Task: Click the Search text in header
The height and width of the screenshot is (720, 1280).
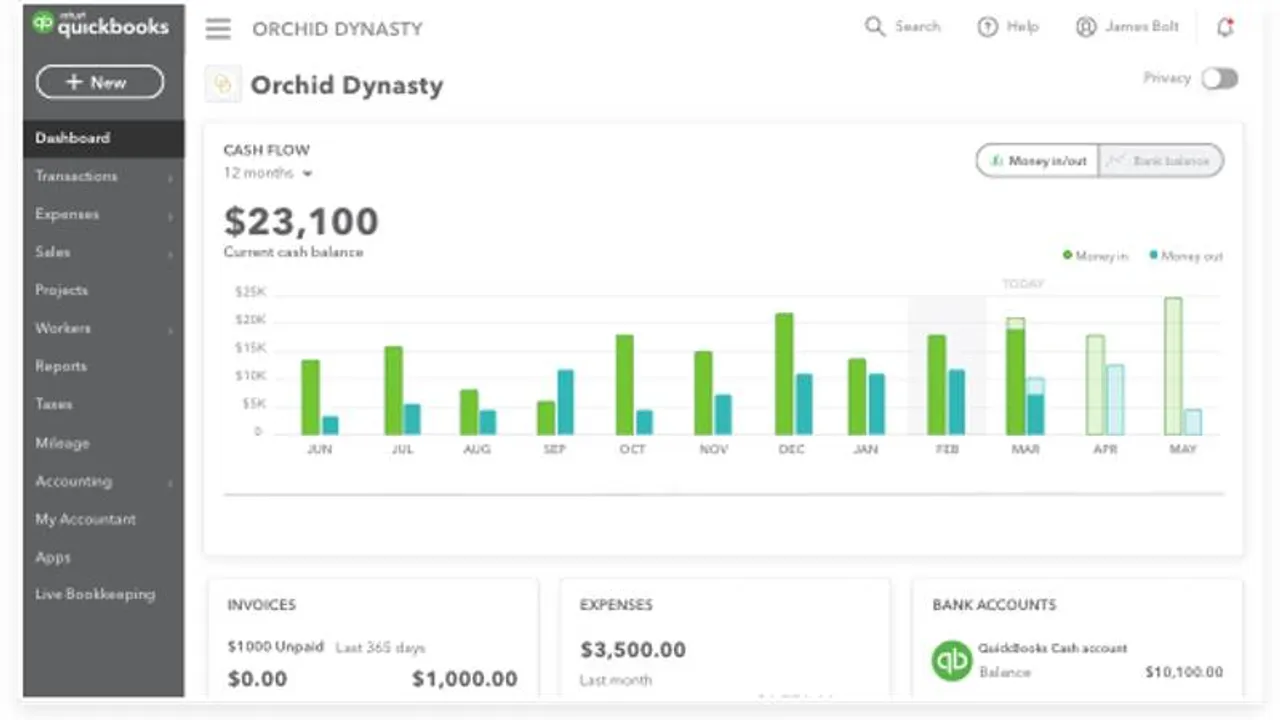Action: coord(917,27)
